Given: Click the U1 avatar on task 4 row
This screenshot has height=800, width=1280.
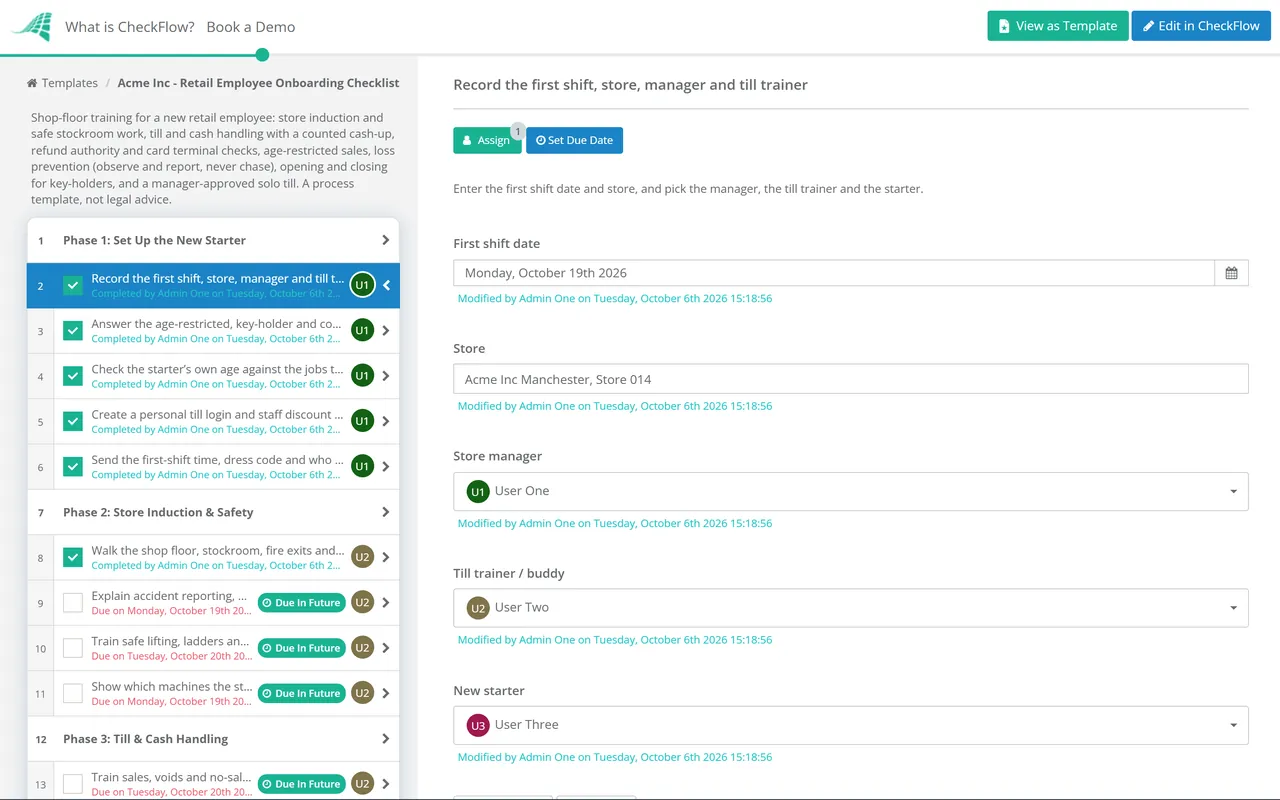Looking at the screenshot, I should pyautogui.click(x=362, y=376).
